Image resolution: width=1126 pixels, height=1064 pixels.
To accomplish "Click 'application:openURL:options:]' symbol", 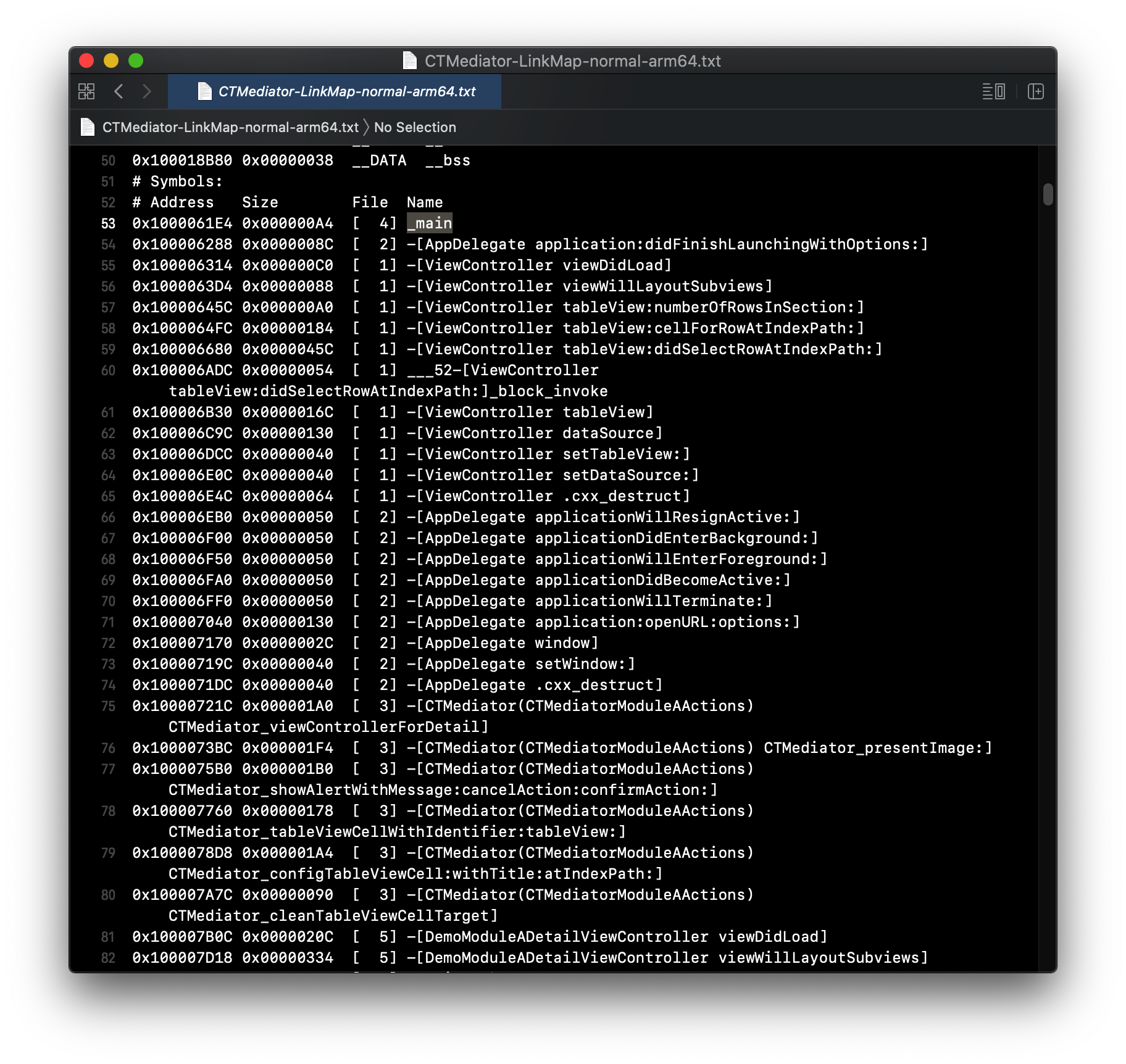I will pos(667,622).
